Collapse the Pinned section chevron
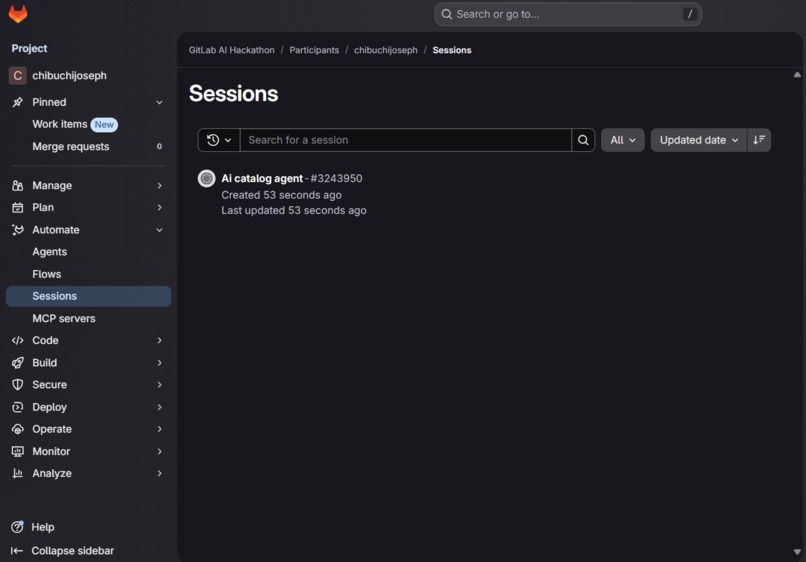Viewport: 806px width, 562px height. point(159,102)
